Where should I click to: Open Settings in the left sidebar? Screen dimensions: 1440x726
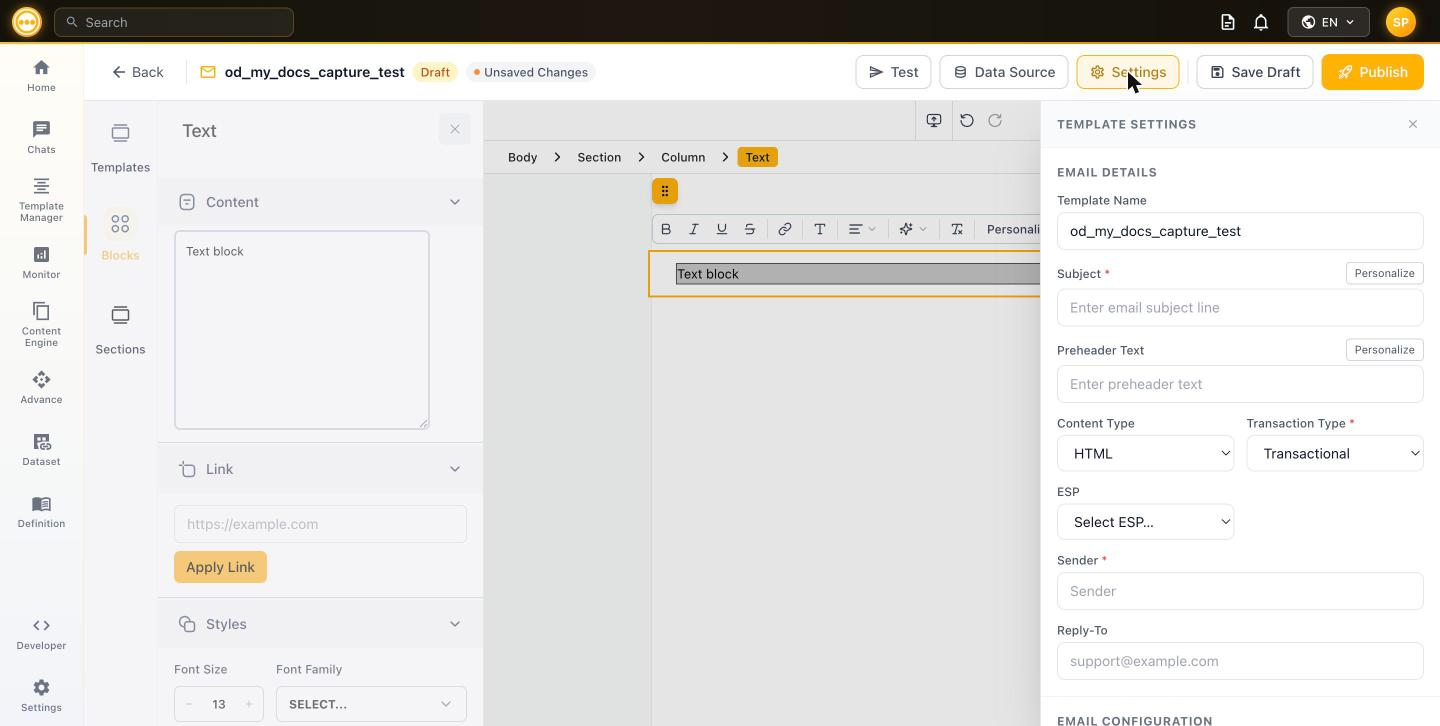41,696
